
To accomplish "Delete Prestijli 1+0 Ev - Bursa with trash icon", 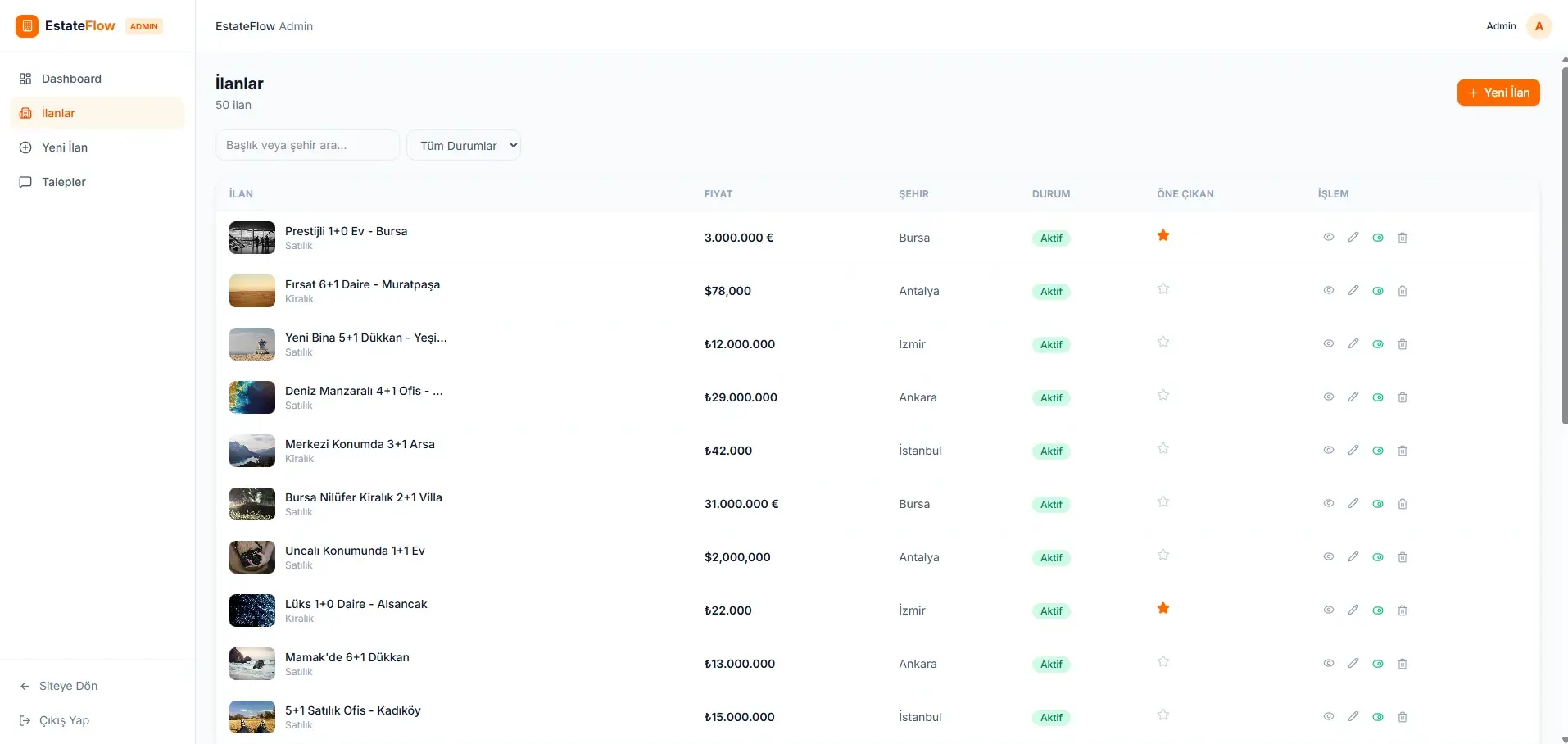I will point(1403,238).
